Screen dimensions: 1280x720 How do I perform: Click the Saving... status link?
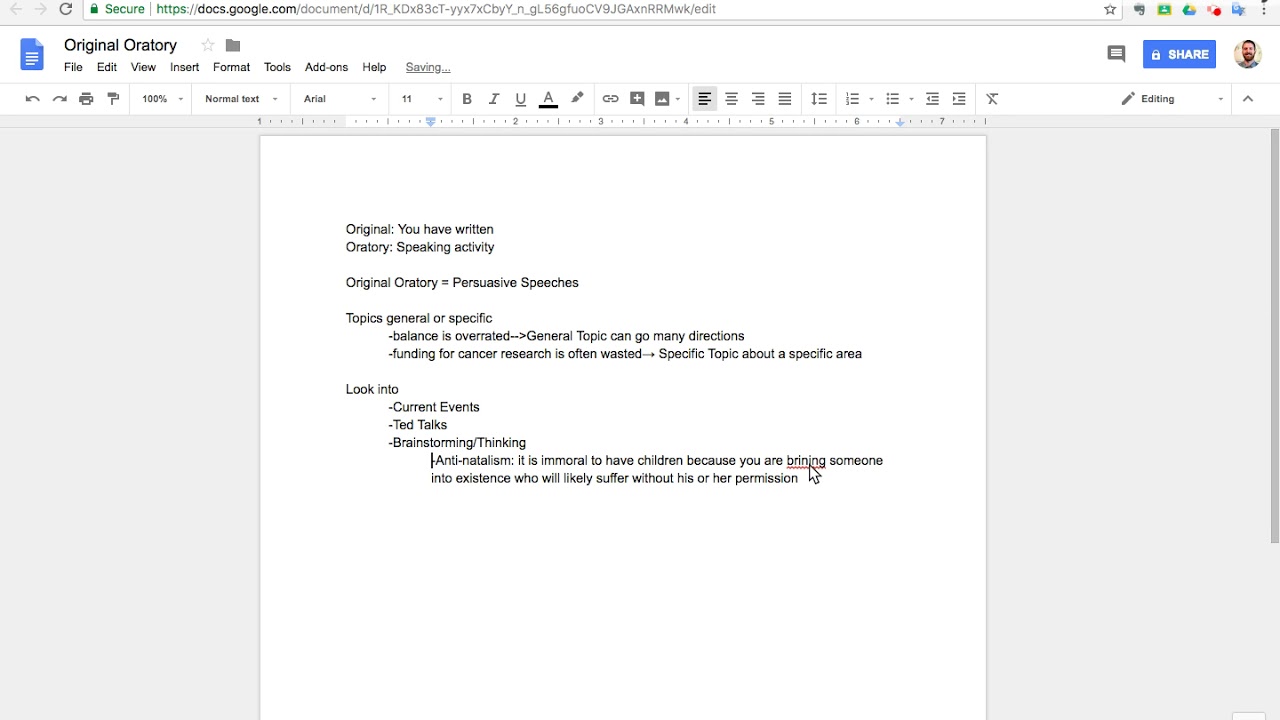(428, 67)
